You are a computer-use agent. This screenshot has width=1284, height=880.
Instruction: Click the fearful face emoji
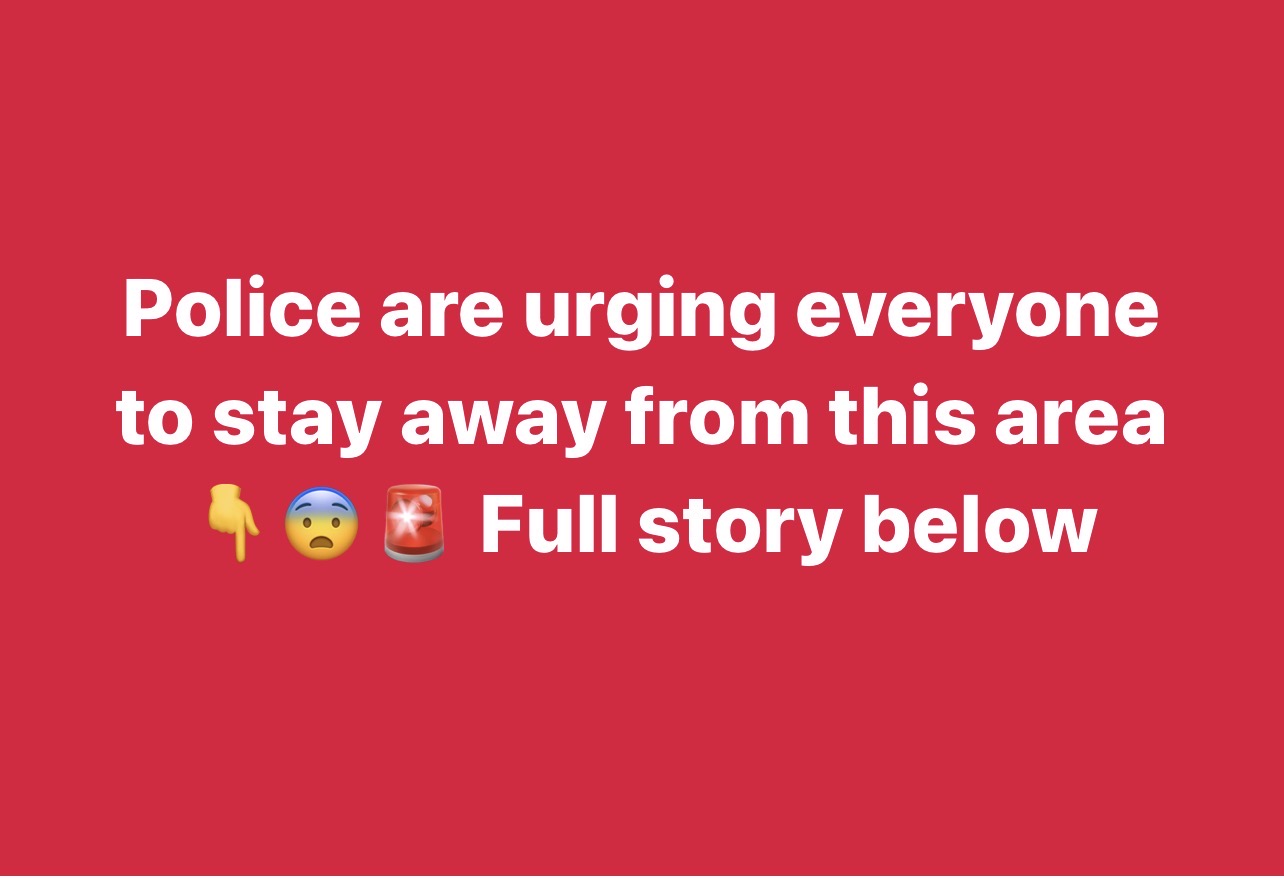pyautogui.click(x=321, y=524)
